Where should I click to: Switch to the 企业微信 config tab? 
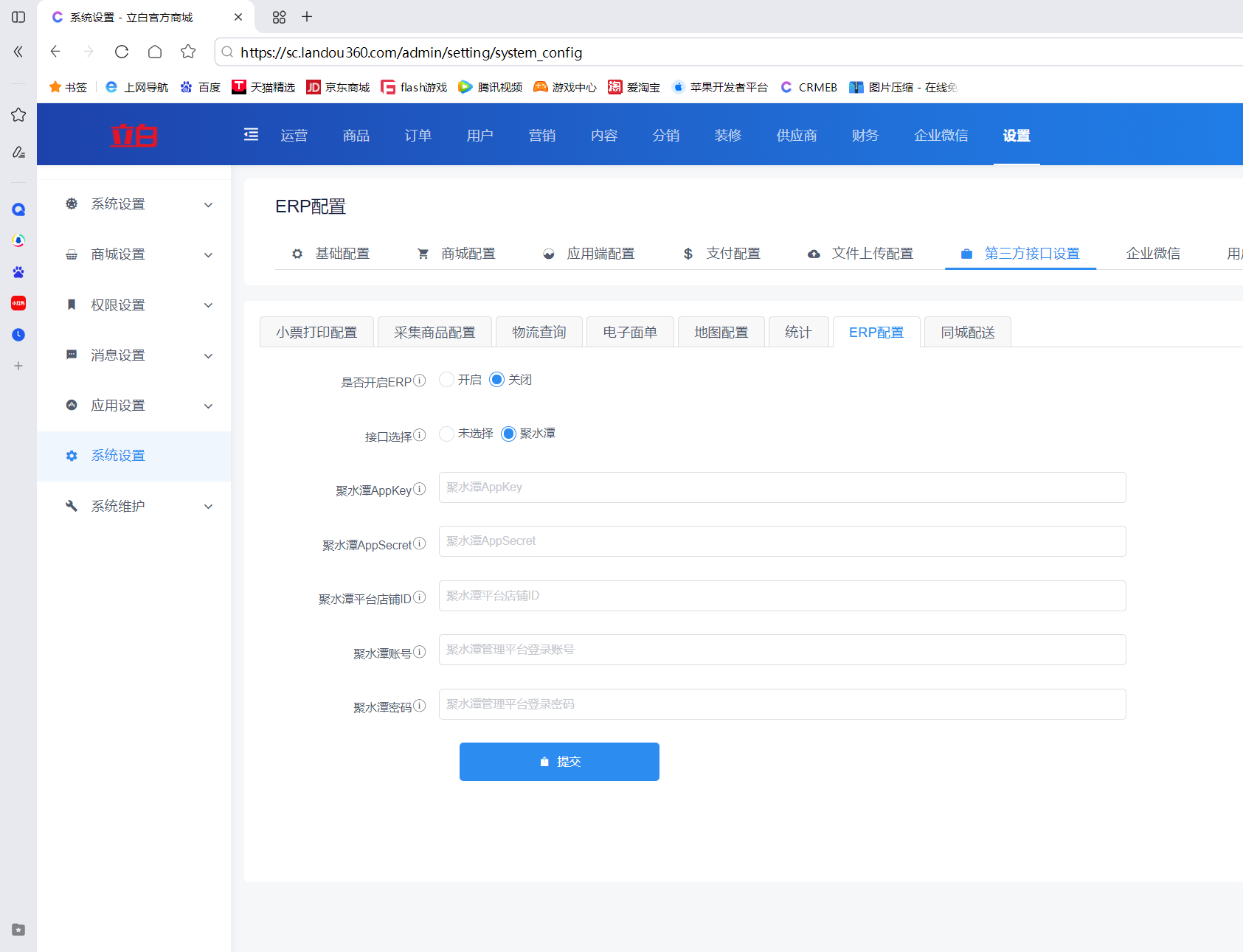(1153, 254)
